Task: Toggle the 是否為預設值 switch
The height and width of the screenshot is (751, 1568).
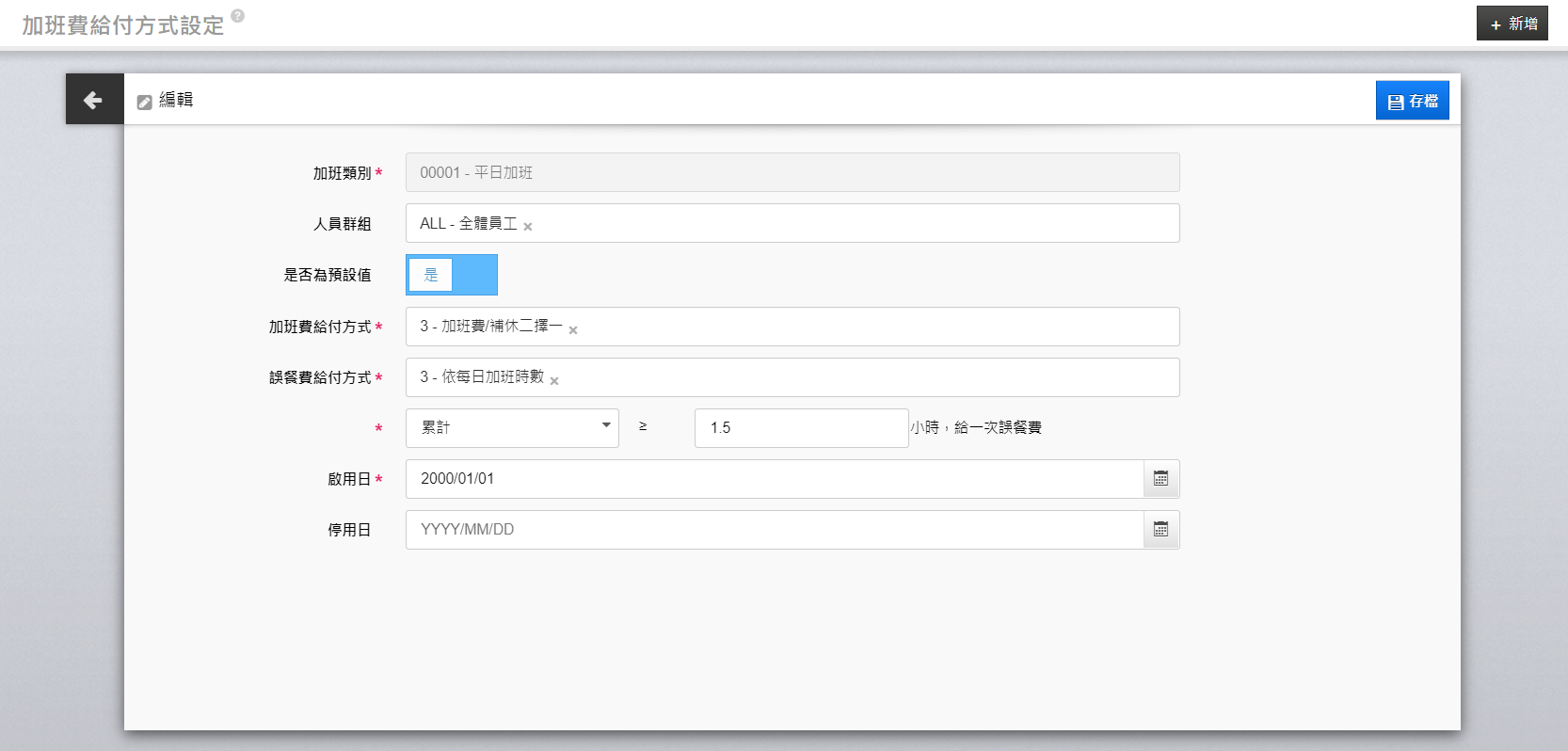Action: pyautogui.click(x=452, y=275)
